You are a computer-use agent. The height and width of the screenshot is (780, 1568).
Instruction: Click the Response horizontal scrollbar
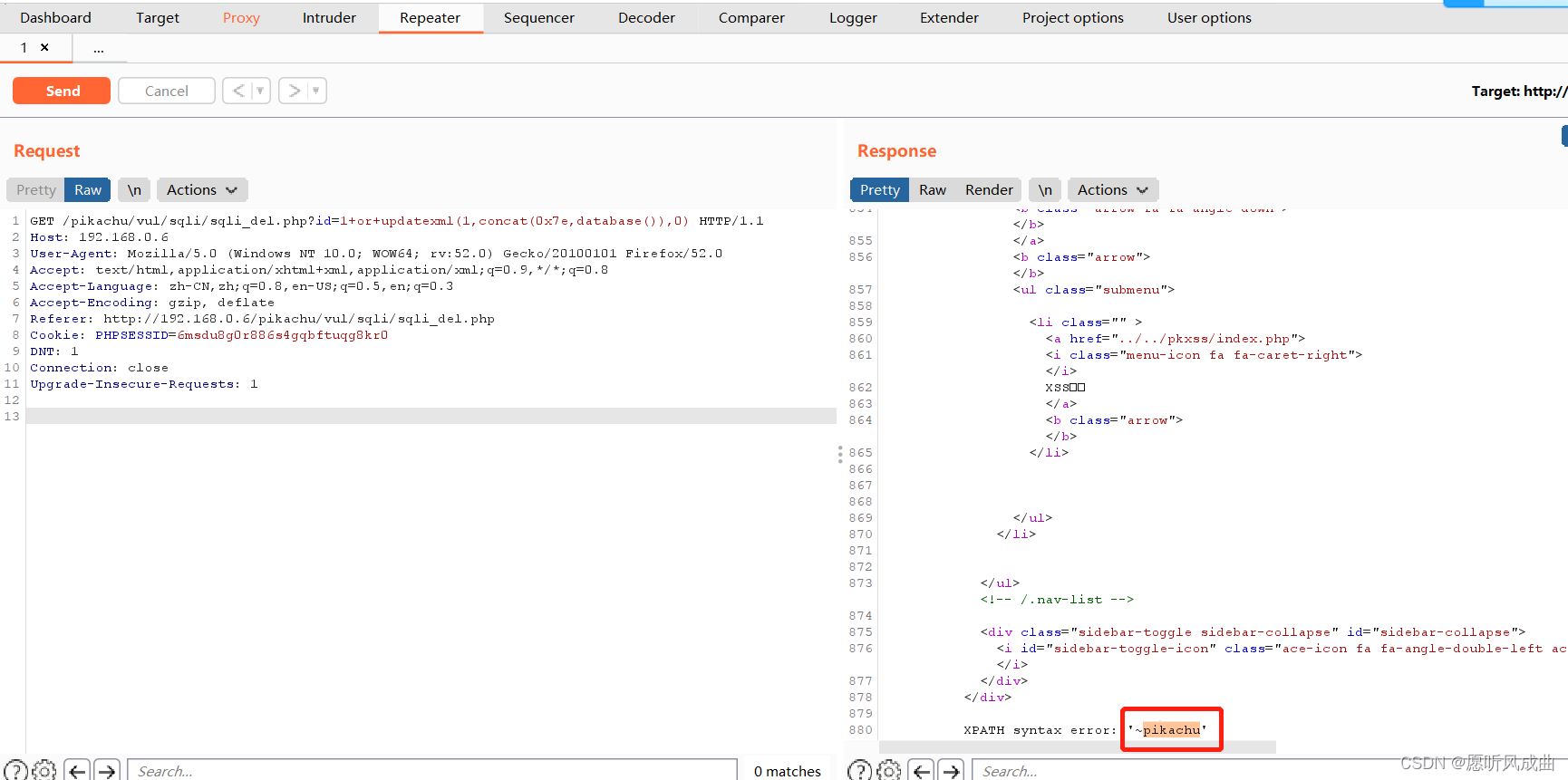click(1077, 747)
